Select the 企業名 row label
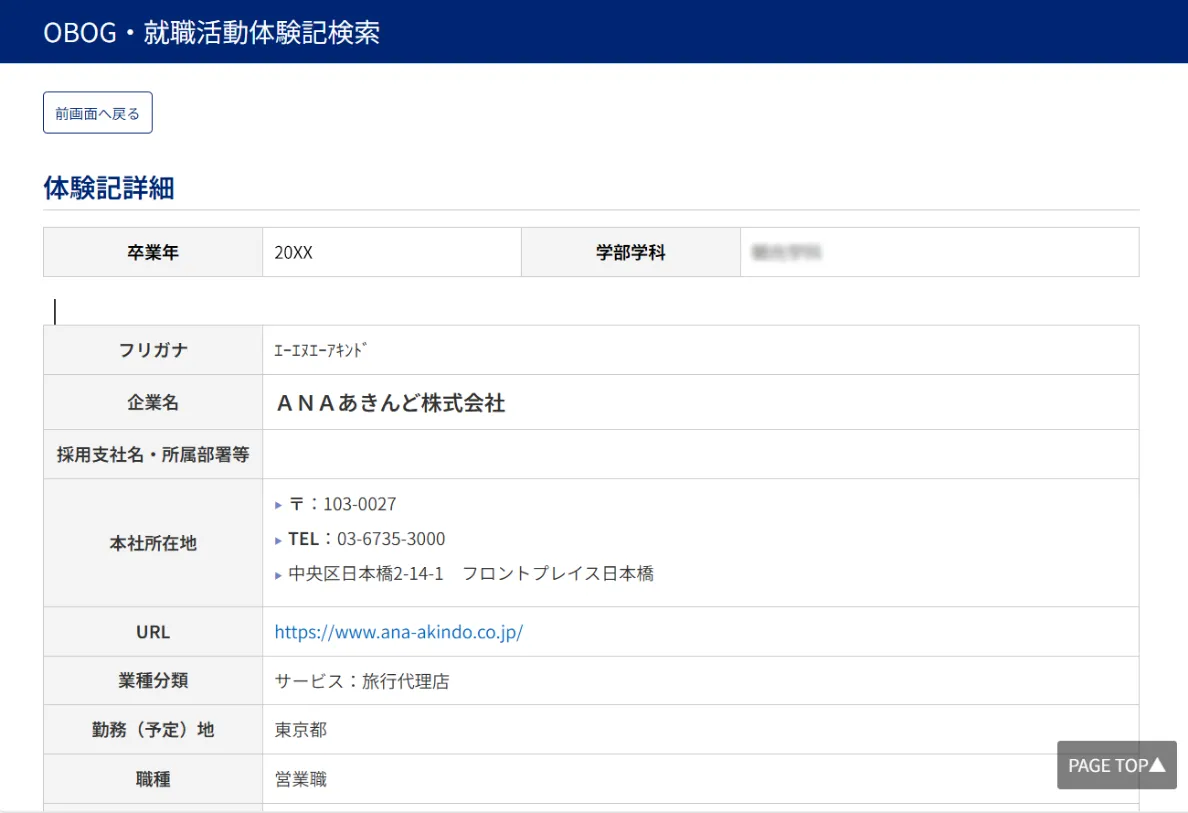This screenshot has height=813, width=1188. pos(152,402)
